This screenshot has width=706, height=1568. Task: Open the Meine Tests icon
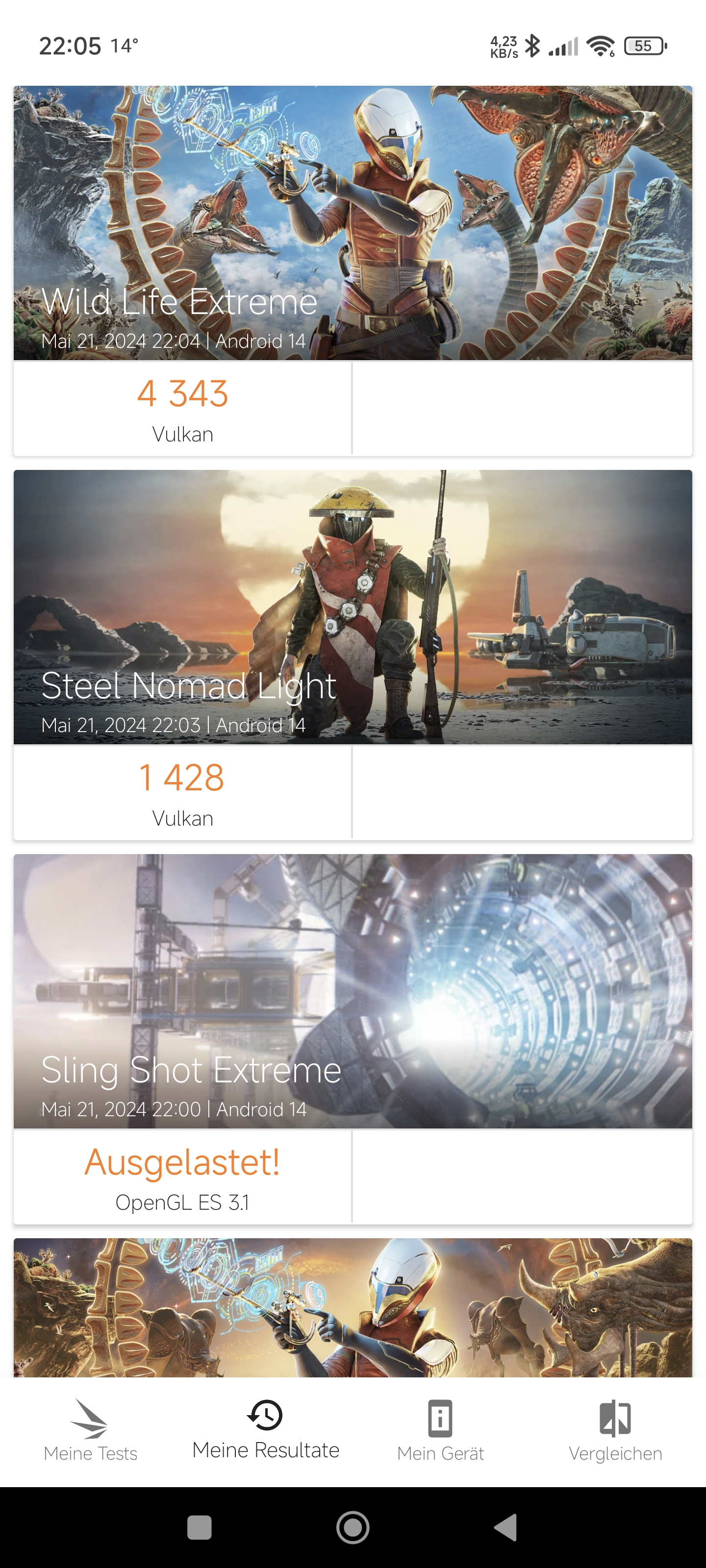coord(90,1419)
